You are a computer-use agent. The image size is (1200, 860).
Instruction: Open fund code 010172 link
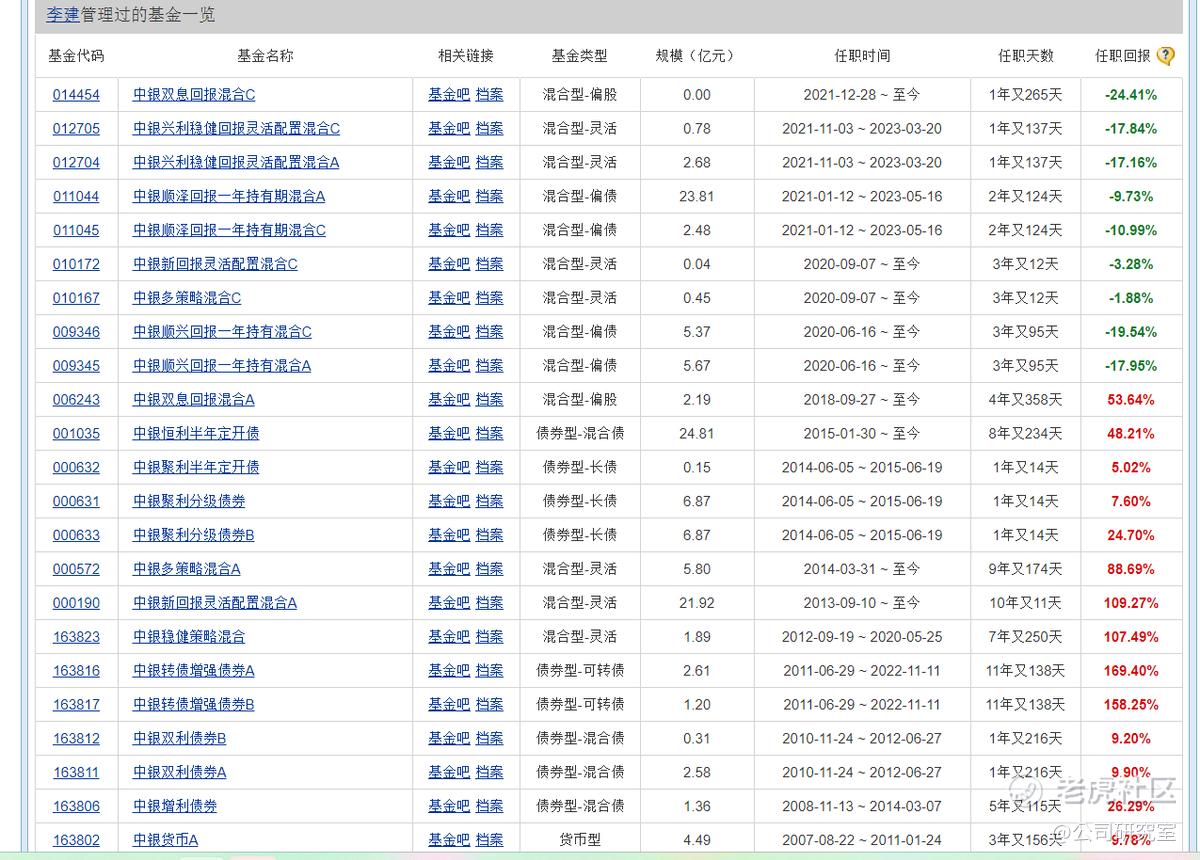(x=76, y=265)
